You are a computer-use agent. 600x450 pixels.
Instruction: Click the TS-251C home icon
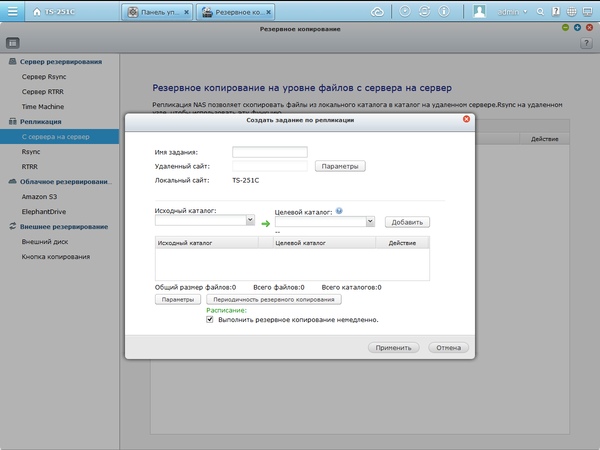[37, 12]
